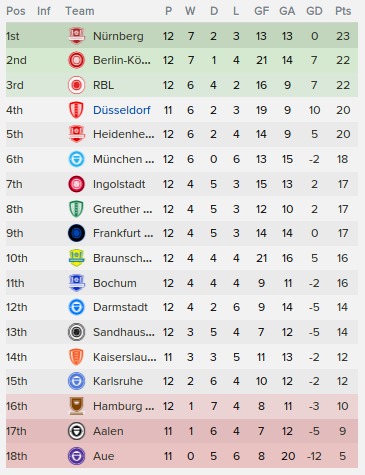Click the green Greuther shield badge
This screenshot has height=475, width=365.
76,209
